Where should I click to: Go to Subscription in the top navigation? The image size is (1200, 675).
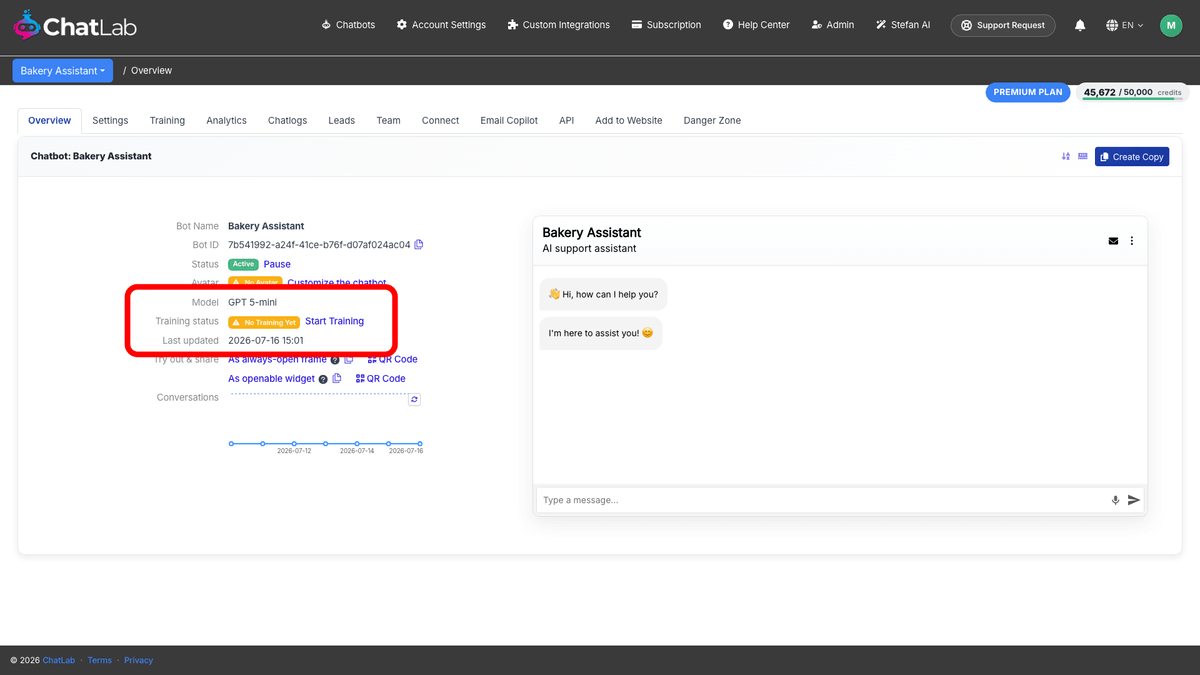coord(666,25)
